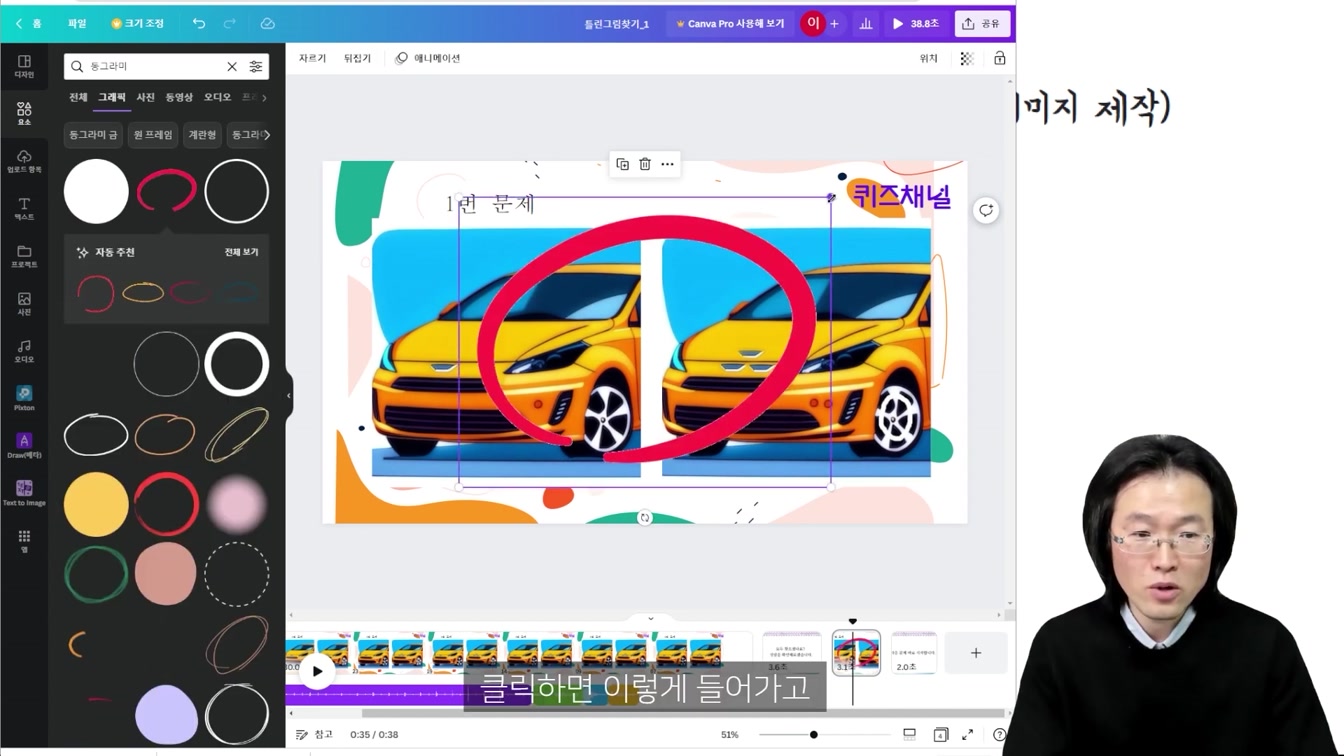The image size is (1344, 756).
Task: Select the design title 틀린그림찾기_1
Action: tap(617, 24)
